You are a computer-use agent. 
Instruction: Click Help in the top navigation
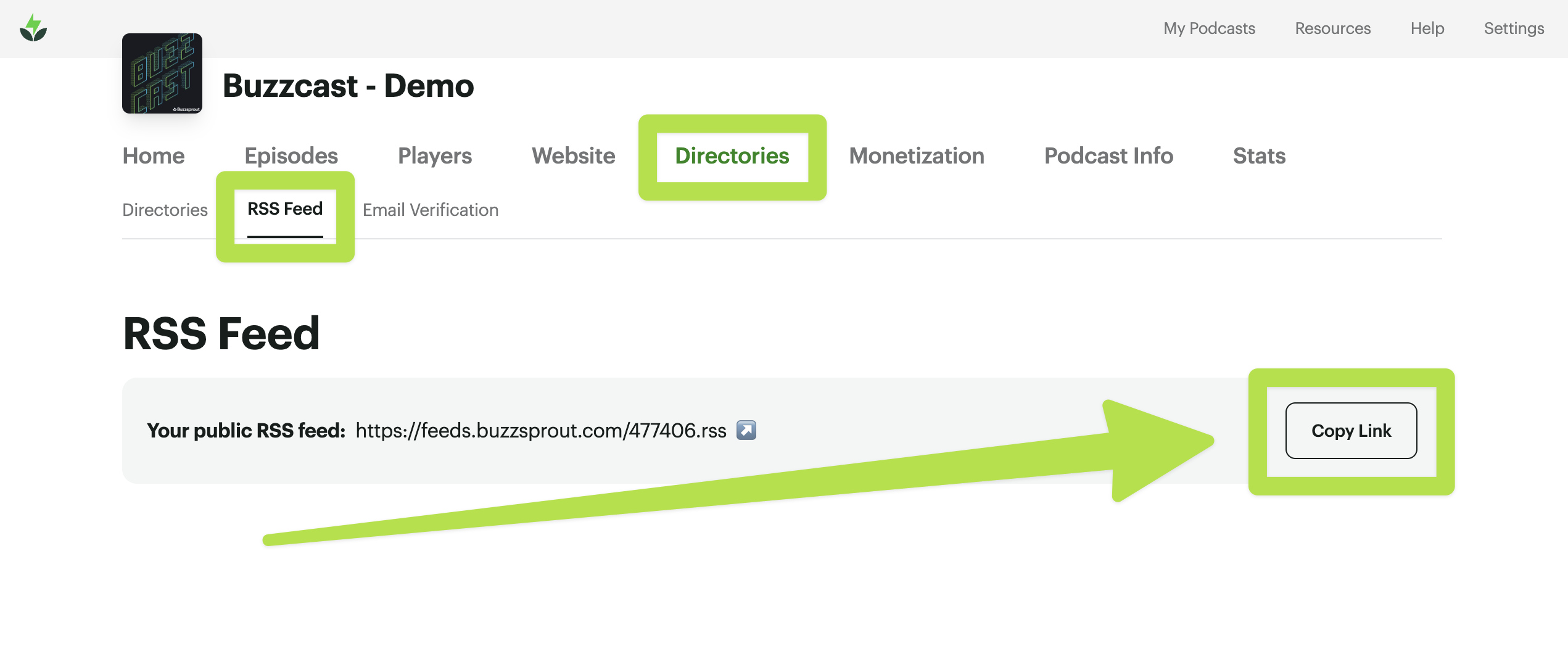click(x=1427, y=28)
